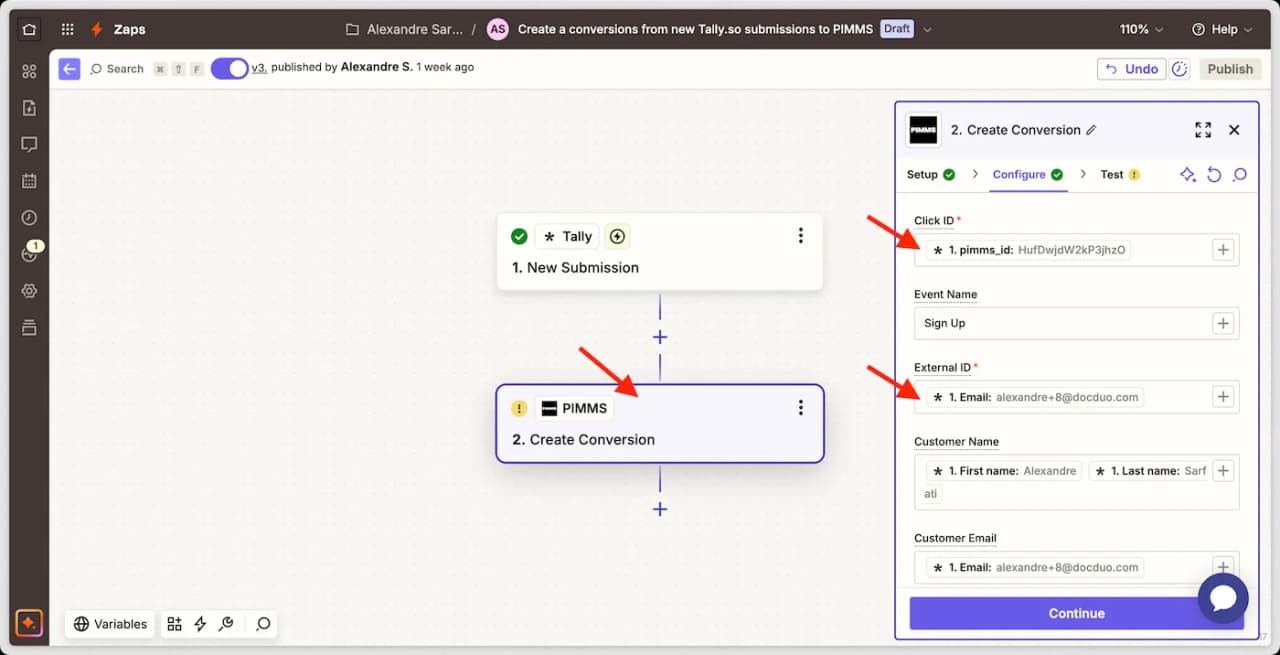Open the chat support bubble
Image resolution: width=1280 pixels, height=655 pixels.
(x=1223, y=598)
